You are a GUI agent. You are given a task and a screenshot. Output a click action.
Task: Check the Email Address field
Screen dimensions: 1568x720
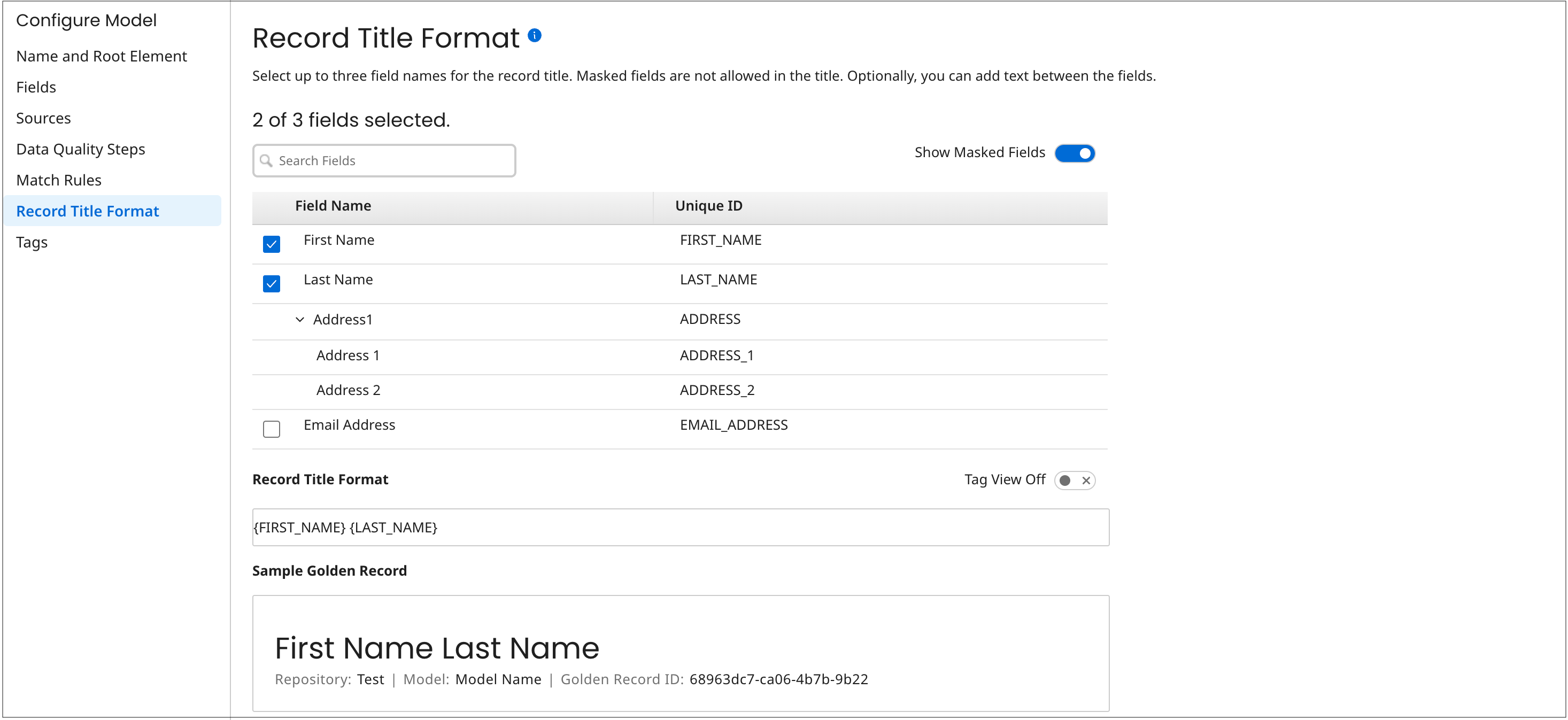(272, 429)
